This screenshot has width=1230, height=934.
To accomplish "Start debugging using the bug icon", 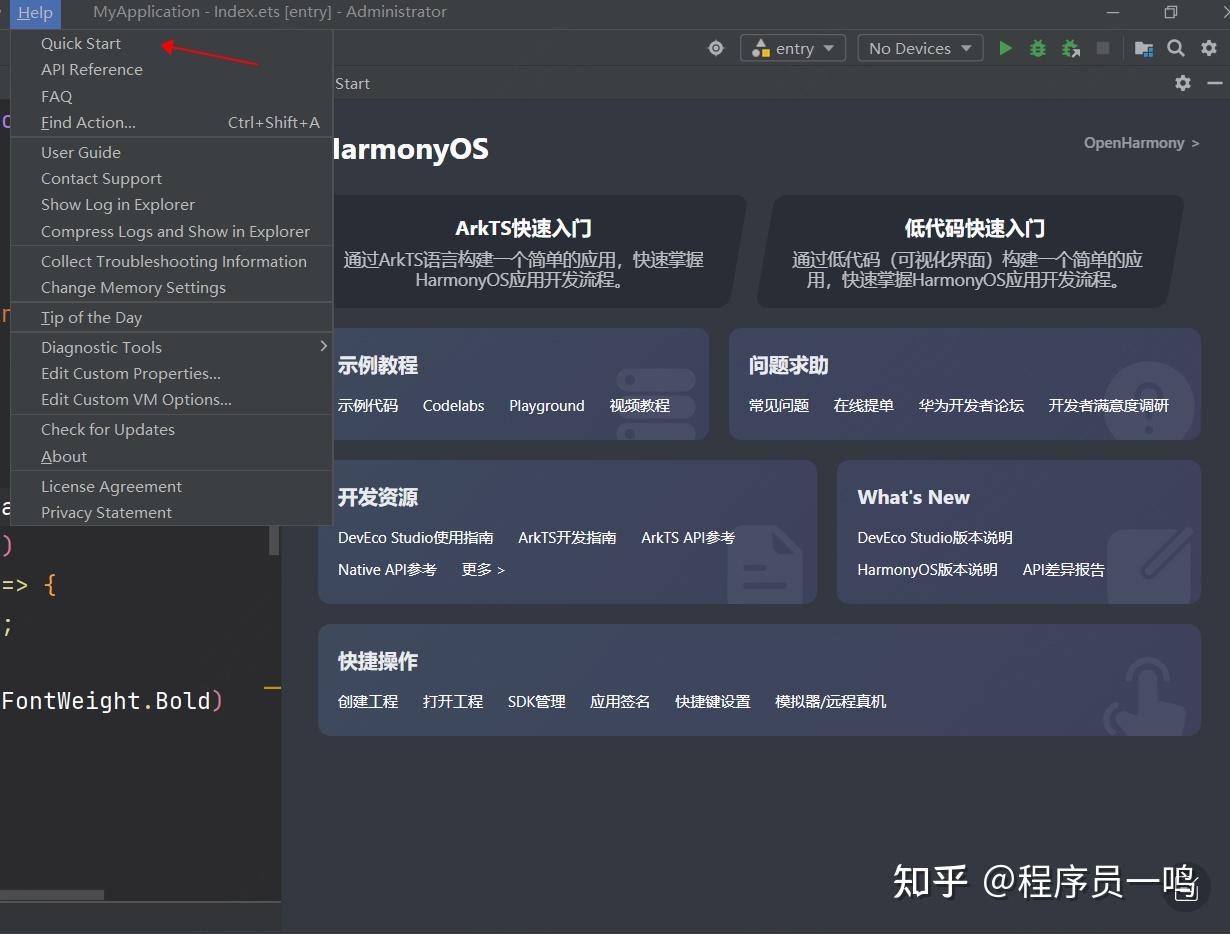I will (1037, 47).
